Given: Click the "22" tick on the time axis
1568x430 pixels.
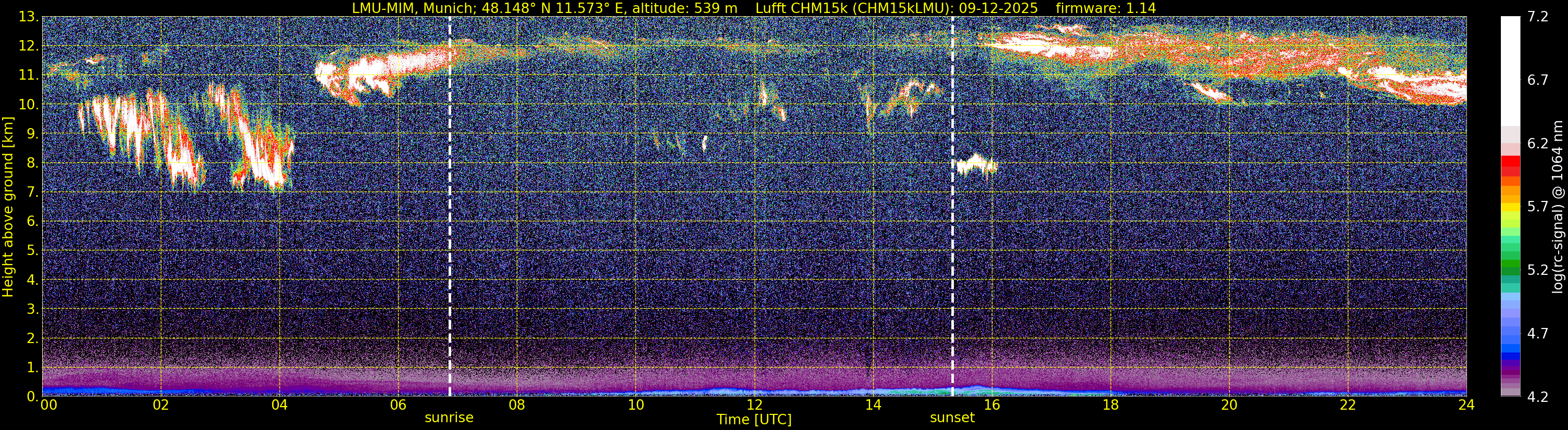Looking at the screenshot, I should (1348, 406).
